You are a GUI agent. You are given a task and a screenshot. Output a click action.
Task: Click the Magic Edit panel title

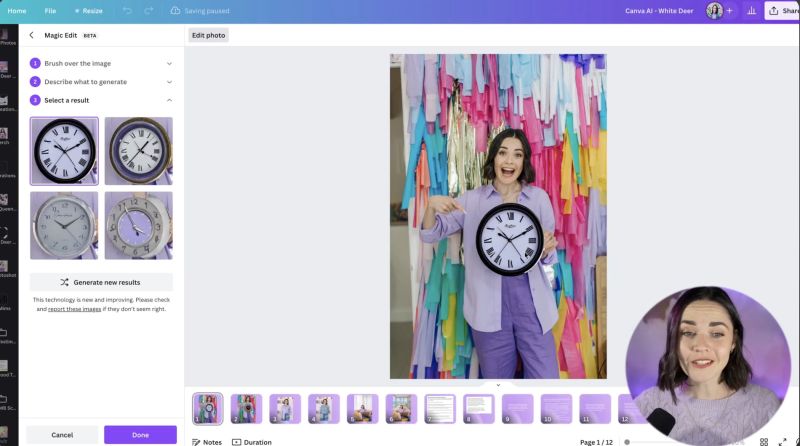pos(61,35)
